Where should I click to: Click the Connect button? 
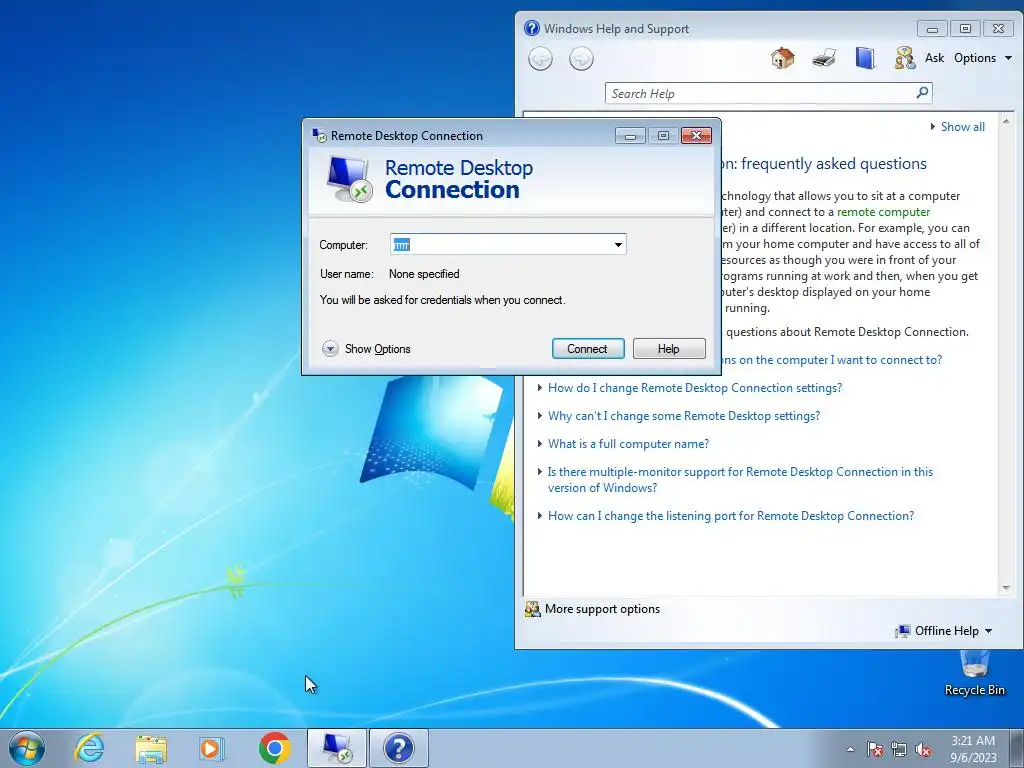(588, 349)
